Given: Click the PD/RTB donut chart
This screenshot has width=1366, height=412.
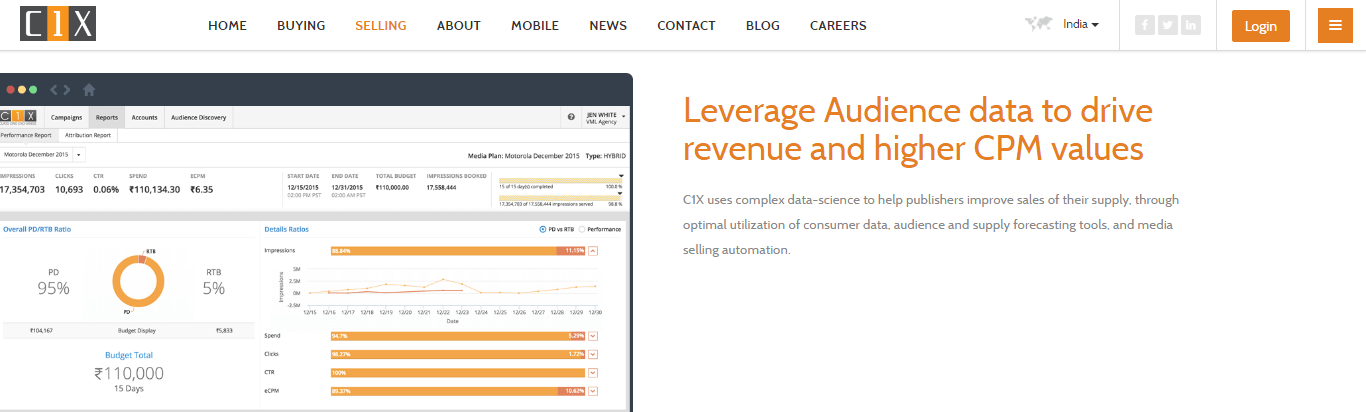Looking at the screenshot, I should (137, 286).
